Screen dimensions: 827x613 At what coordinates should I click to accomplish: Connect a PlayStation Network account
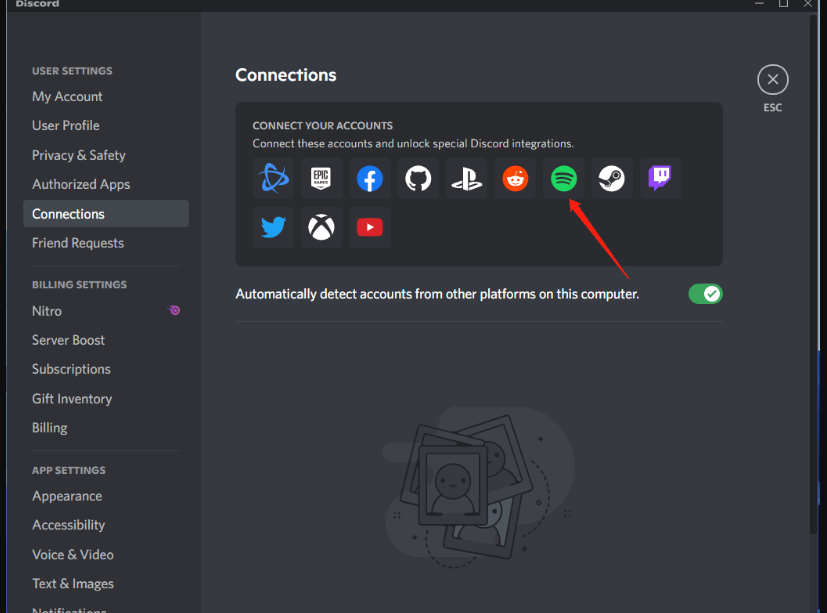pos(467,178)
